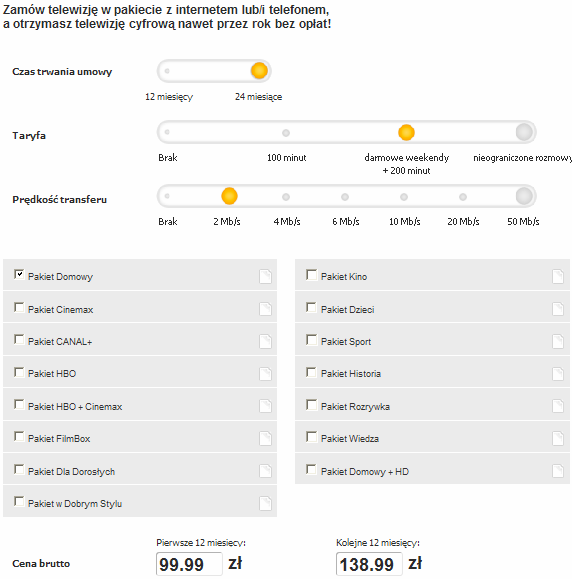The width and height of the screenshot is (572, 579).
Task: Select Pakiet w Dobrym Stylu checkbox
Action: pos(19,501)
